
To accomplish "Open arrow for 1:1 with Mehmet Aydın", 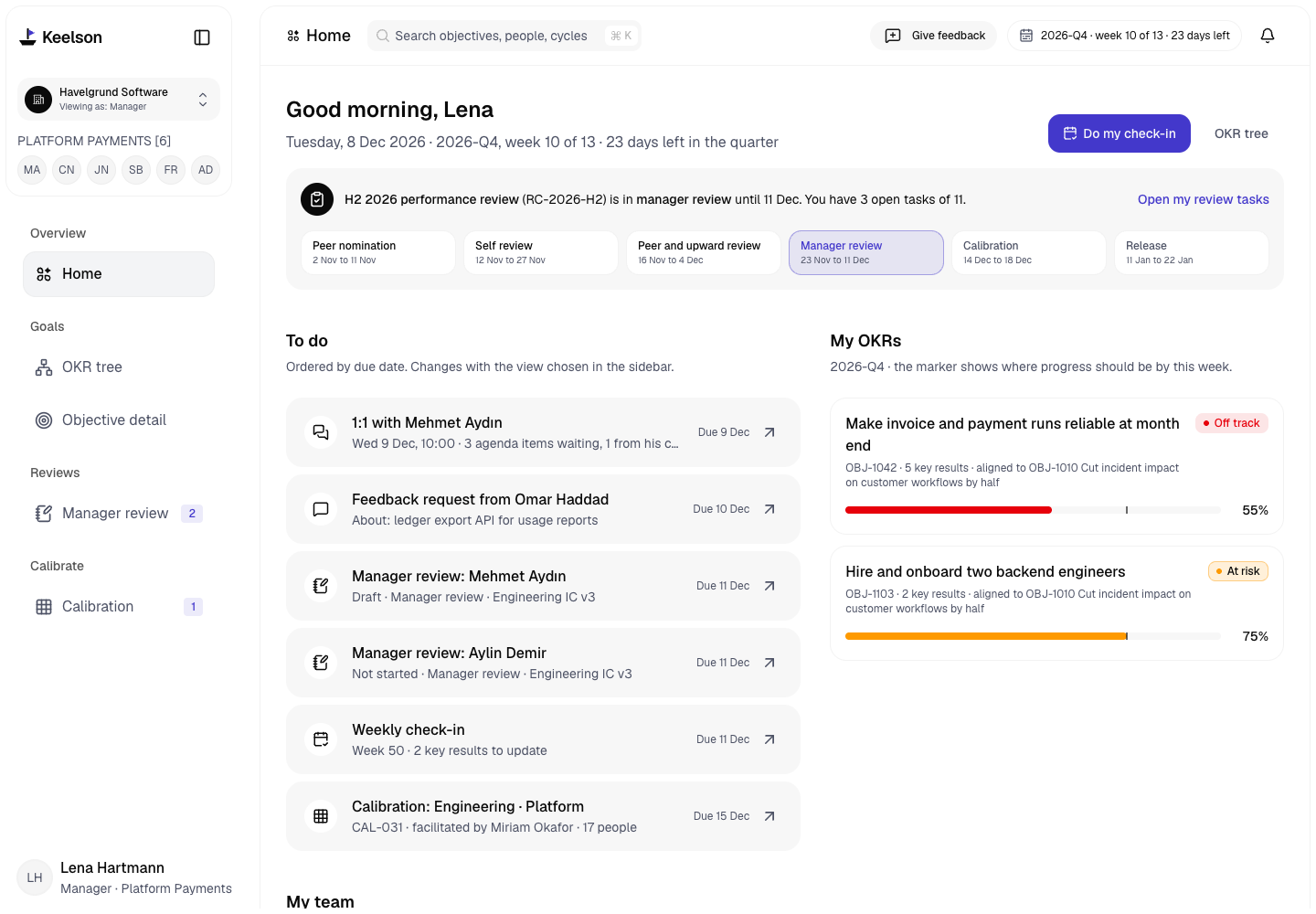I will pos(769,432).
